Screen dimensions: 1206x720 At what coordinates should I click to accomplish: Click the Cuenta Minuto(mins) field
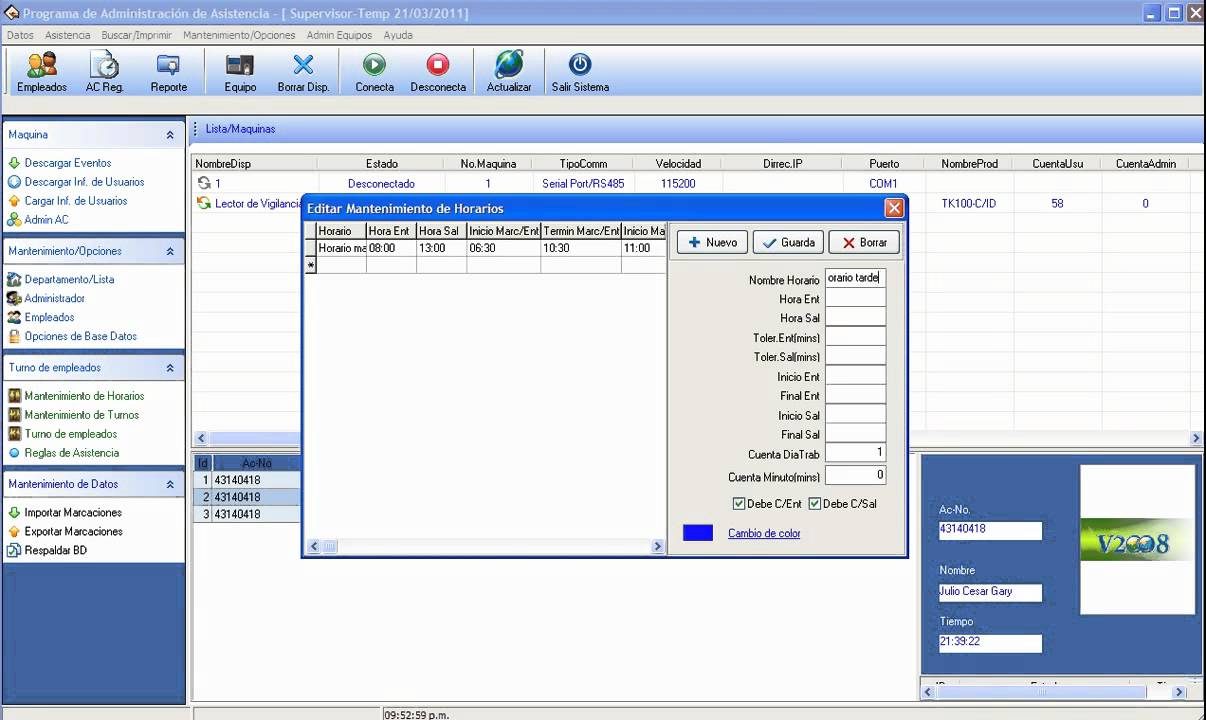855,475
